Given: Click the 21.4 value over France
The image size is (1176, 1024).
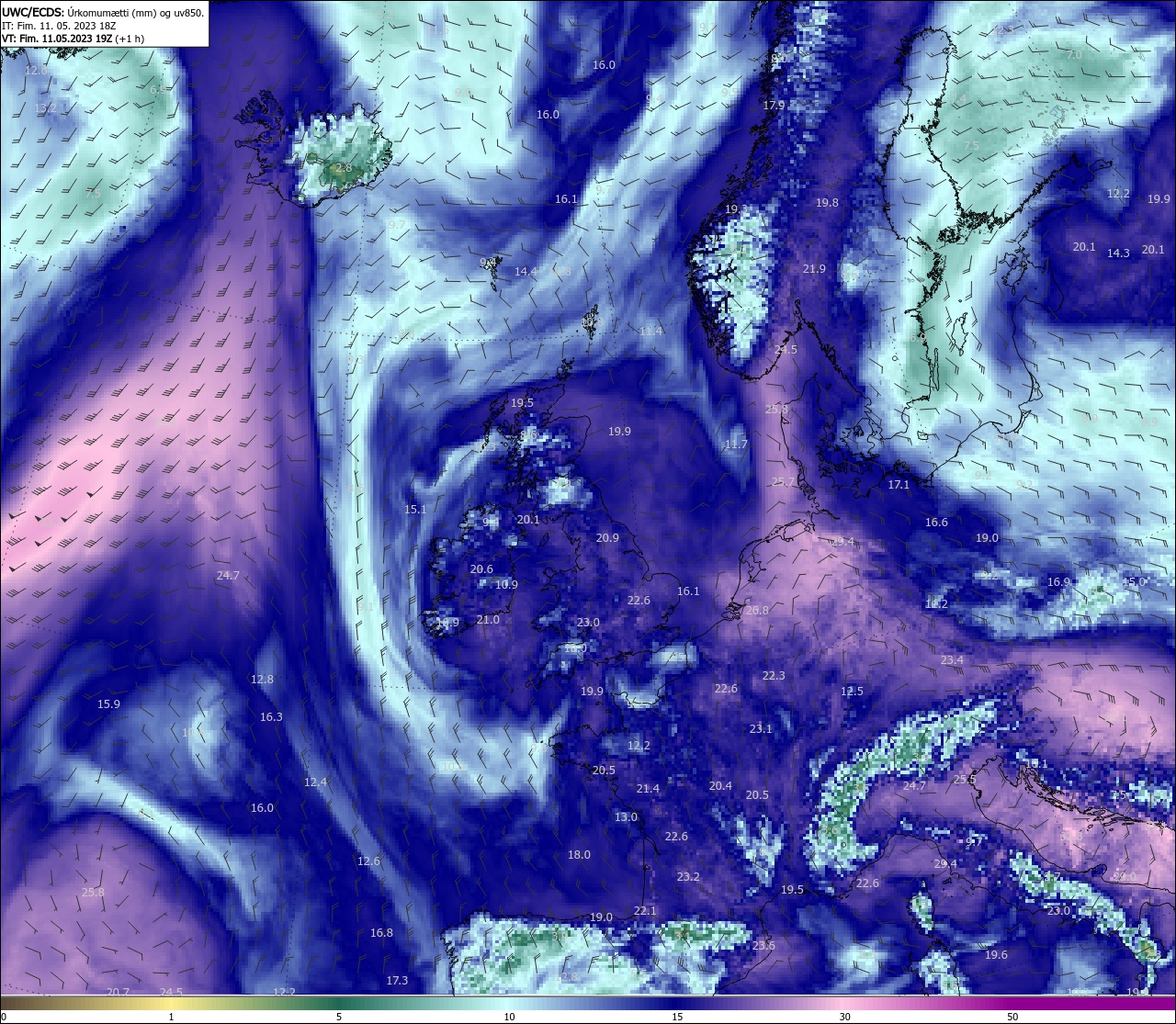Looking at the screenshot, I should pyautogui.click(x=648, y=789).
